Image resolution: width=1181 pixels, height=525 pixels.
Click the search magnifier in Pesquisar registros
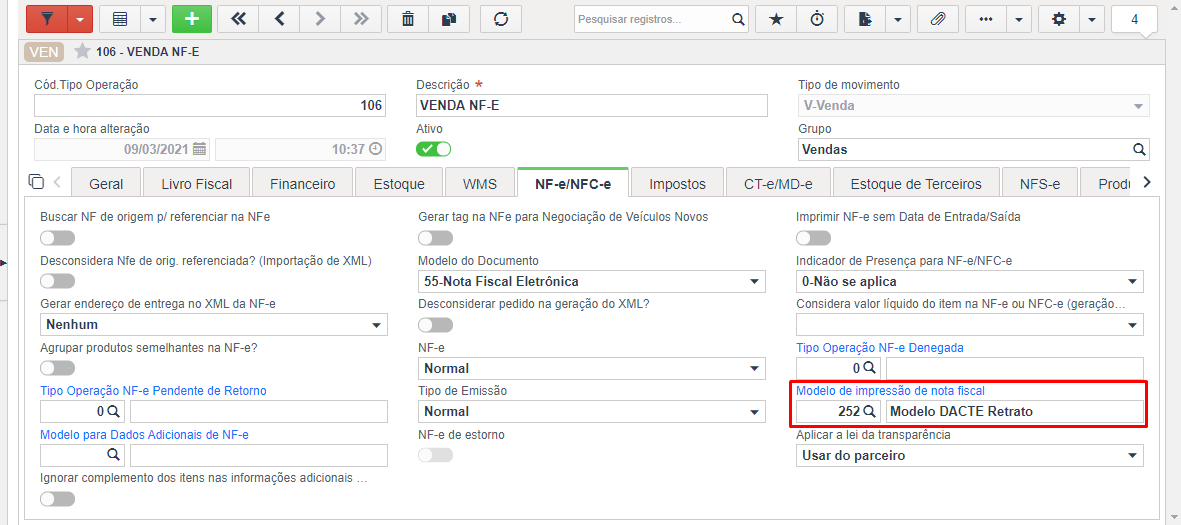click(x=738, y=20)
